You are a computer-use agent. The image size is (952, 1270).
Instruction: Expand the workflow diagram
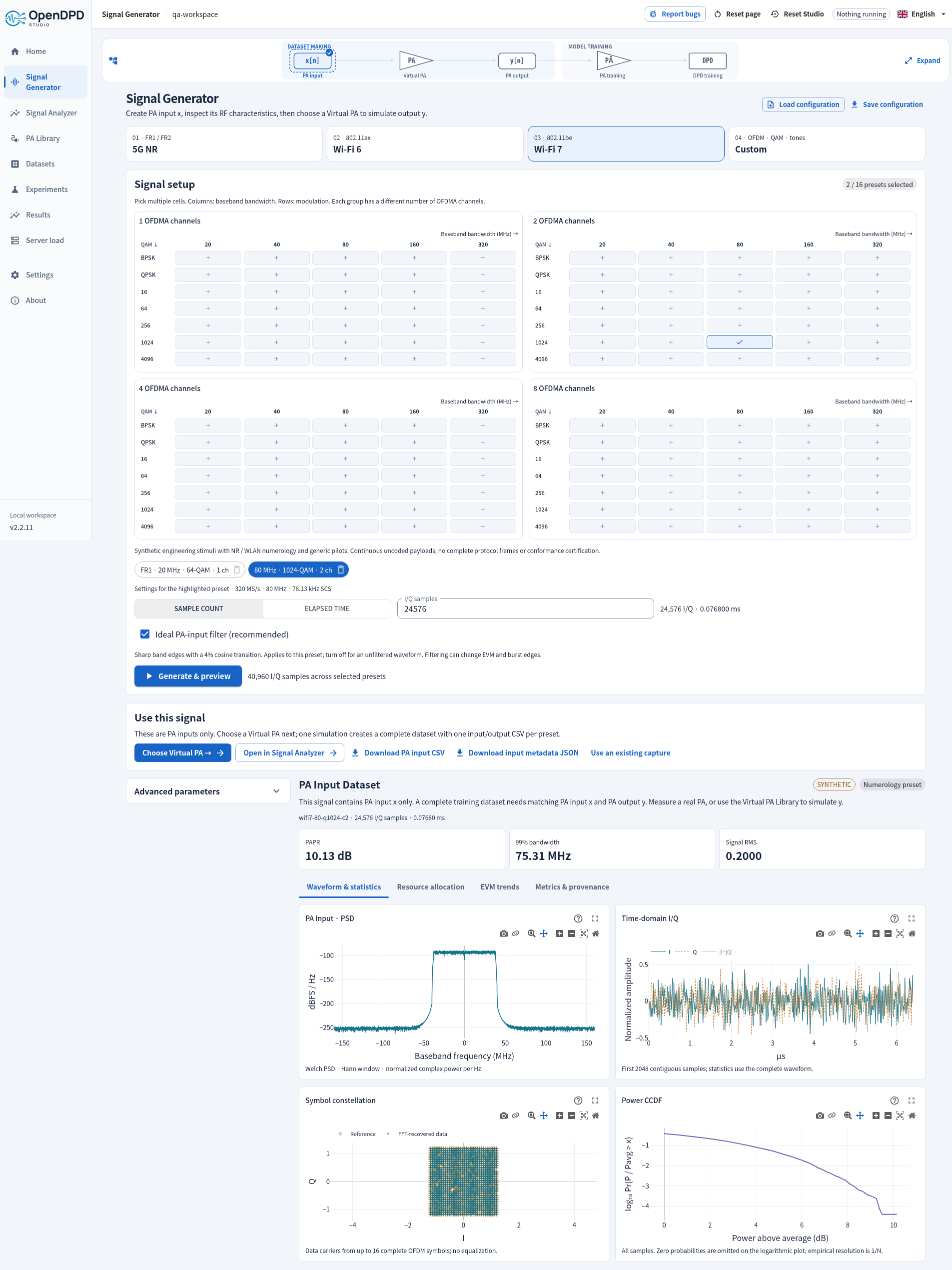click(922, 60)
